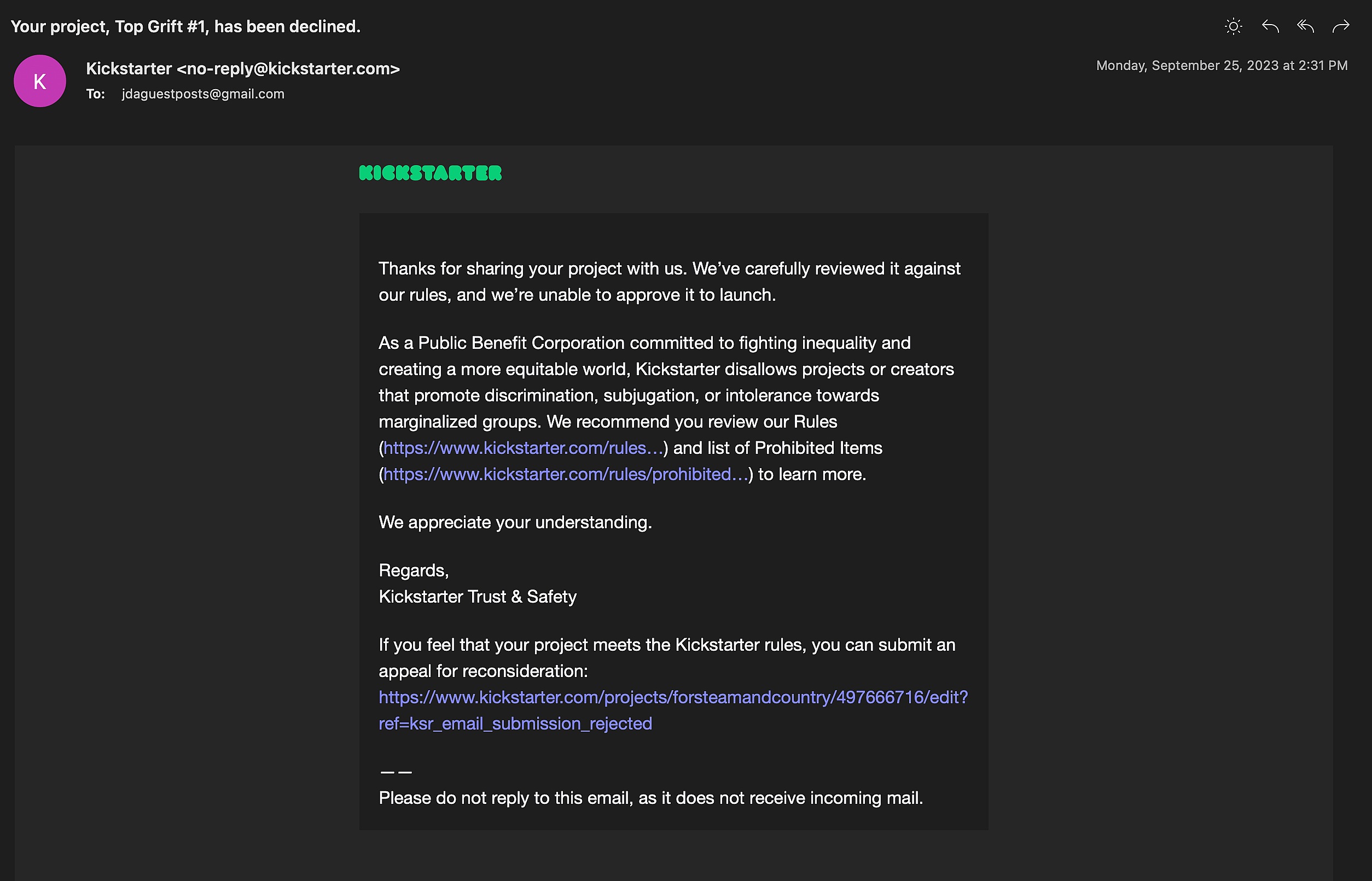Click the "To:" label

[x=95, y=94]
